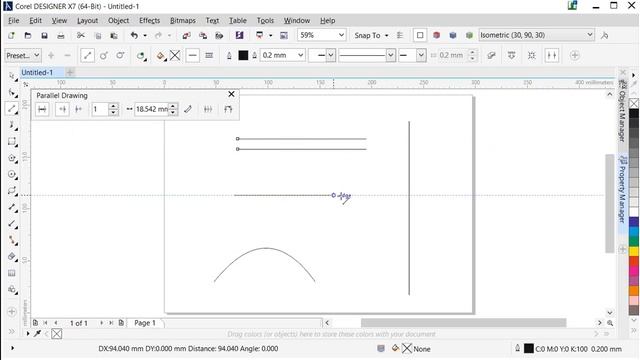This screenshot has width=640, height=360.
Task: Click the Fill color bucket icon on the property bar
Action: (x=161, y=56)
